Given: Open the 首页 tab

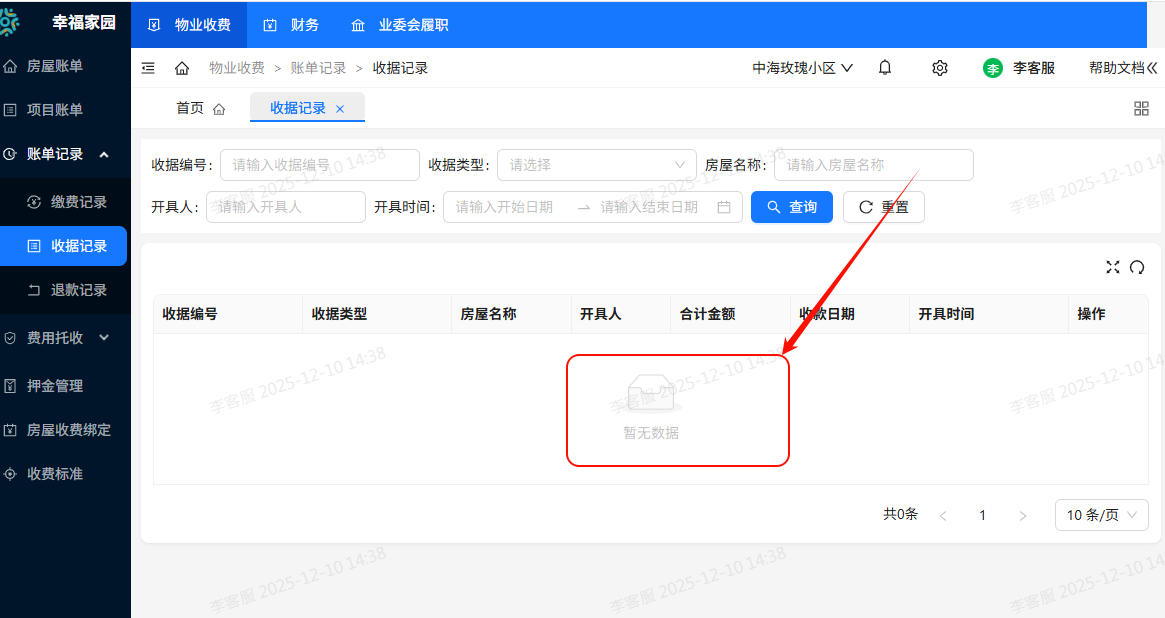Looking at the screenshot, I should point(189,107).
